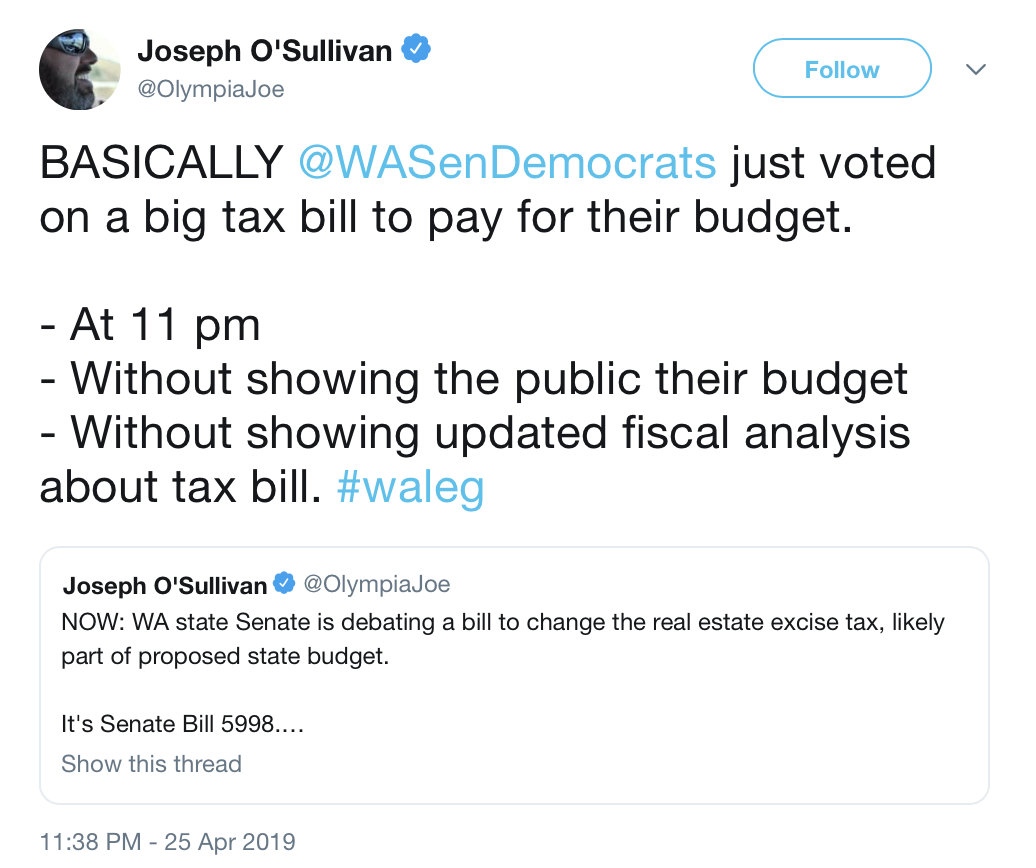The image size is (1036, 868).
Task: Click the "It's Senate Bill 5998...." line
Action: pos(182,724)
